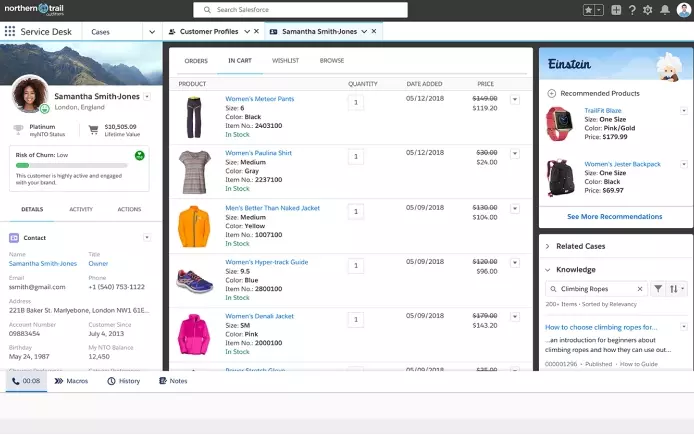Close the Samantha Smith-Jones tab
The height and width of the screenshot is (435, 694).
click(374, 31)
